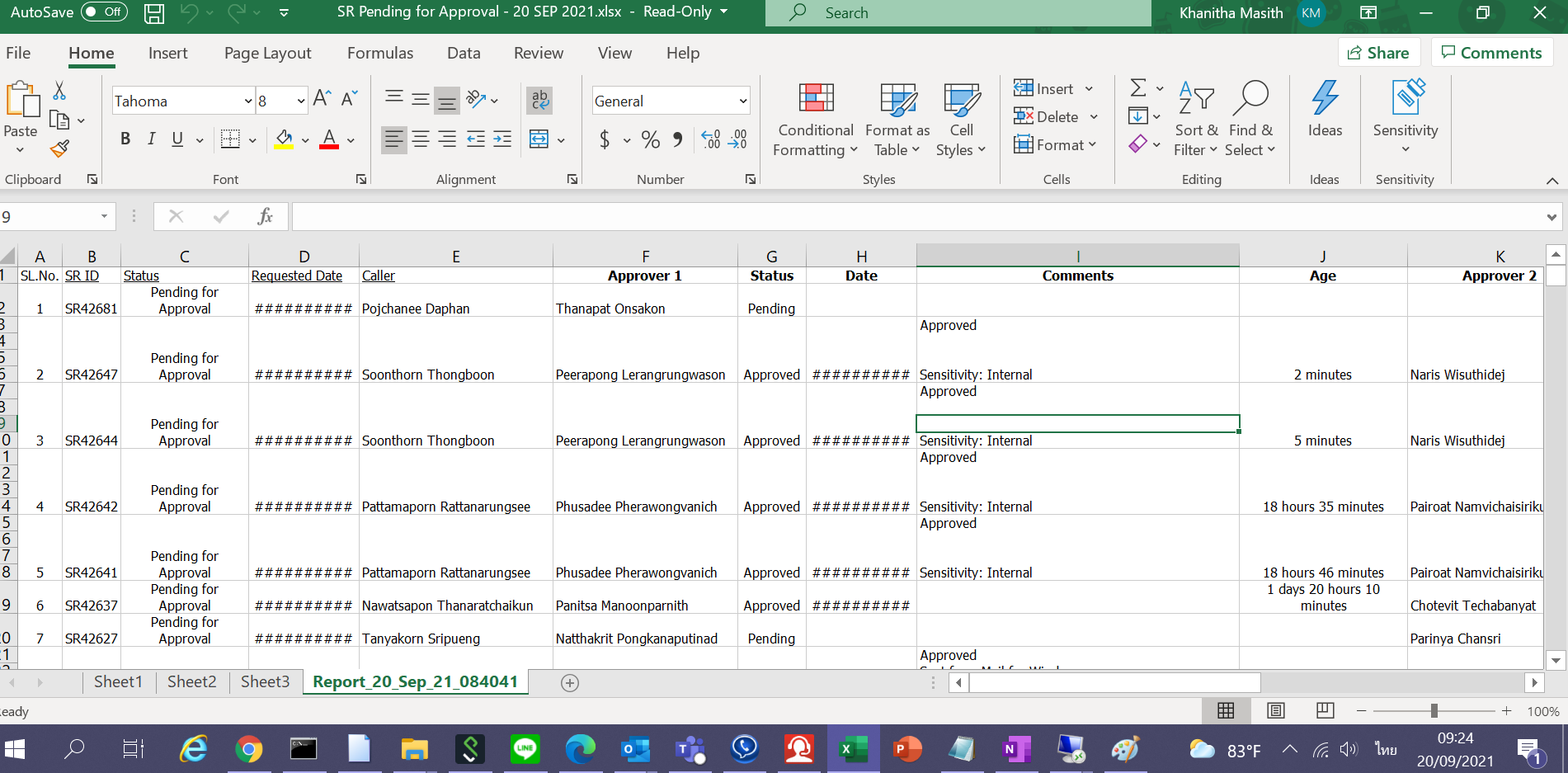Click the Share button

pyautogui.click(x=1378, y=53)
